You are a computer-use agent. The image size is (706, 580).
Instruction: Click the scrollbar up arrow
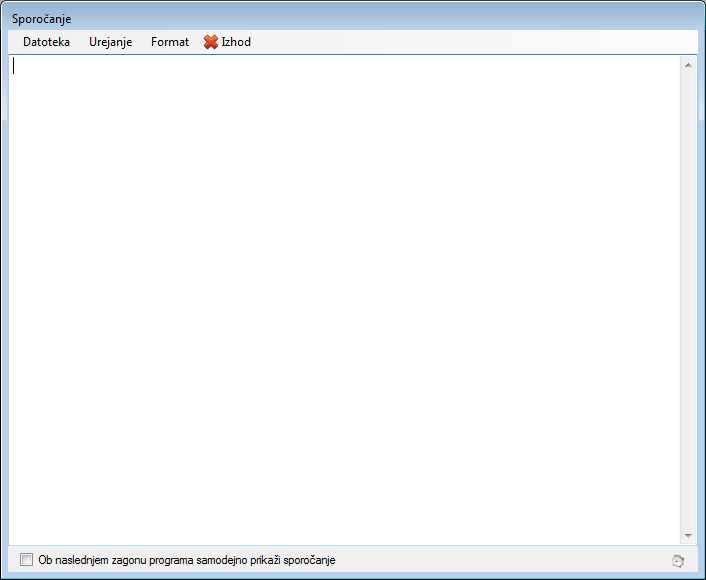(688, 65)
